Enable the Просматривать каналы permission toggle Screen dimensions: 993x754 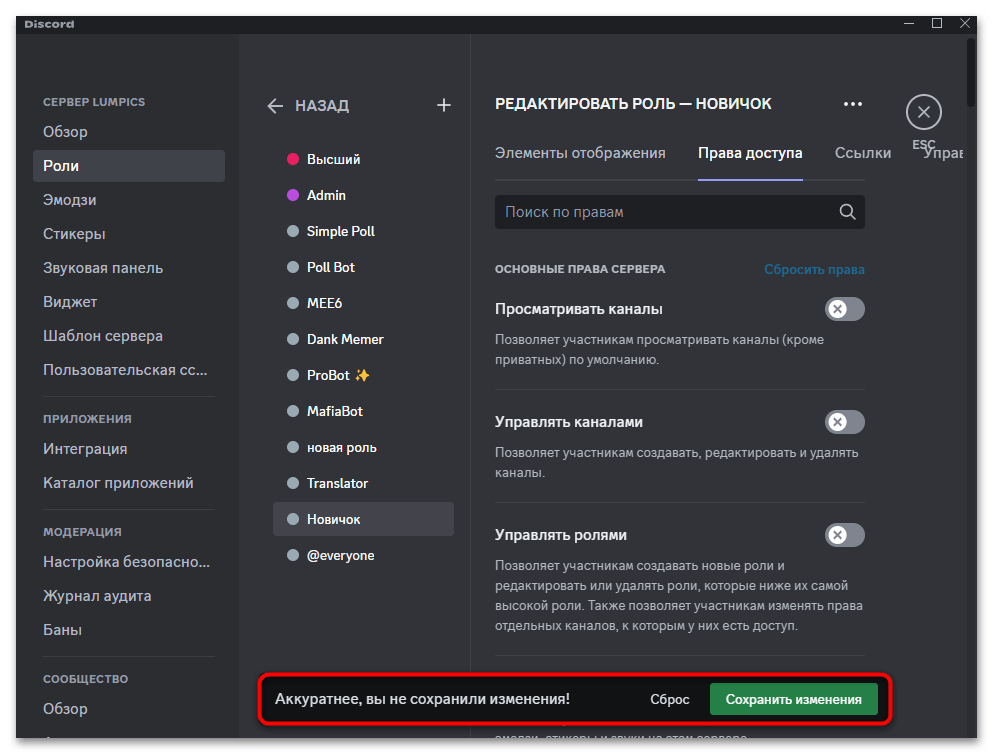[844, 309]
